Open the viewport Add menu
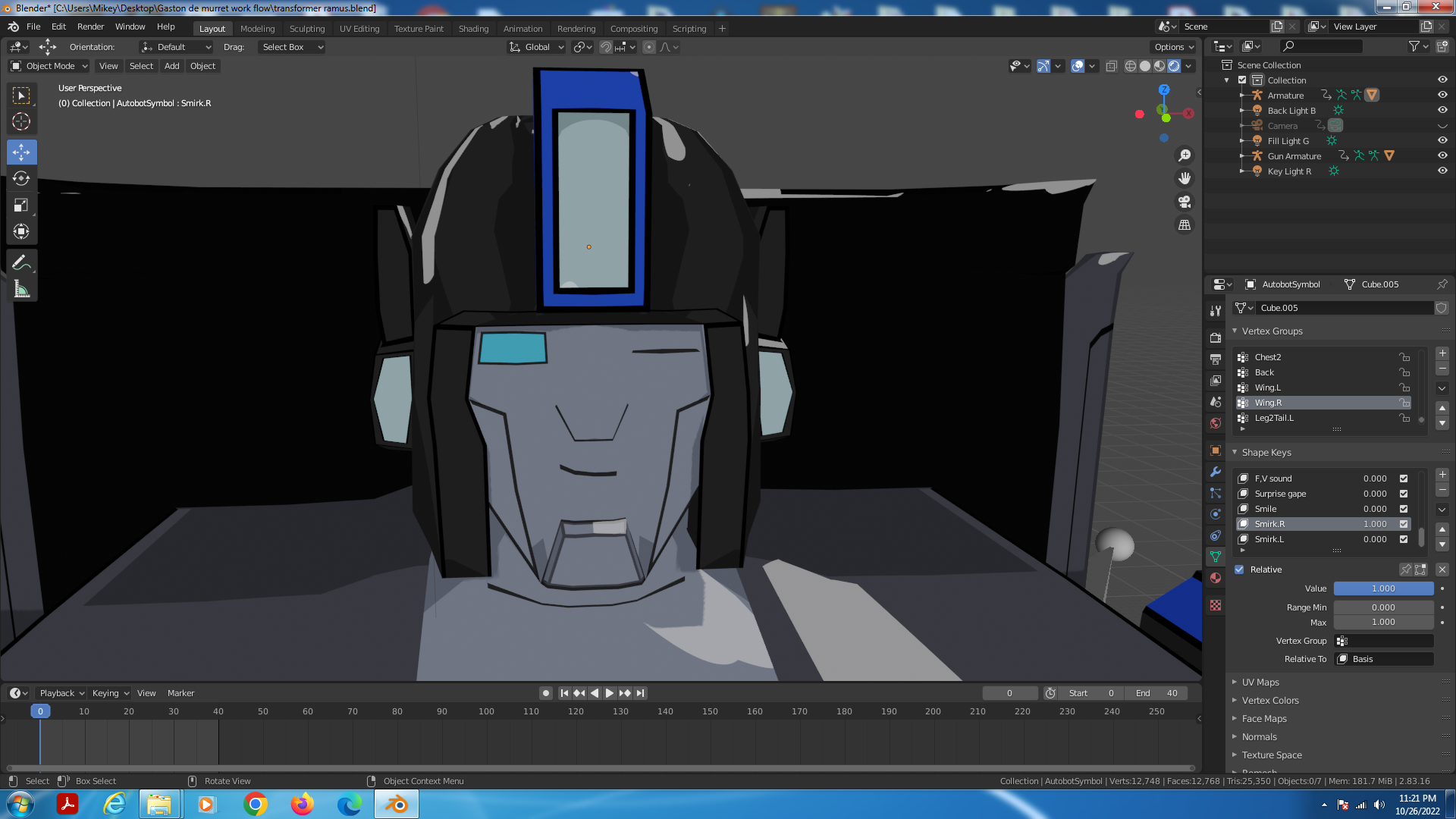 (x=172, y=66)
